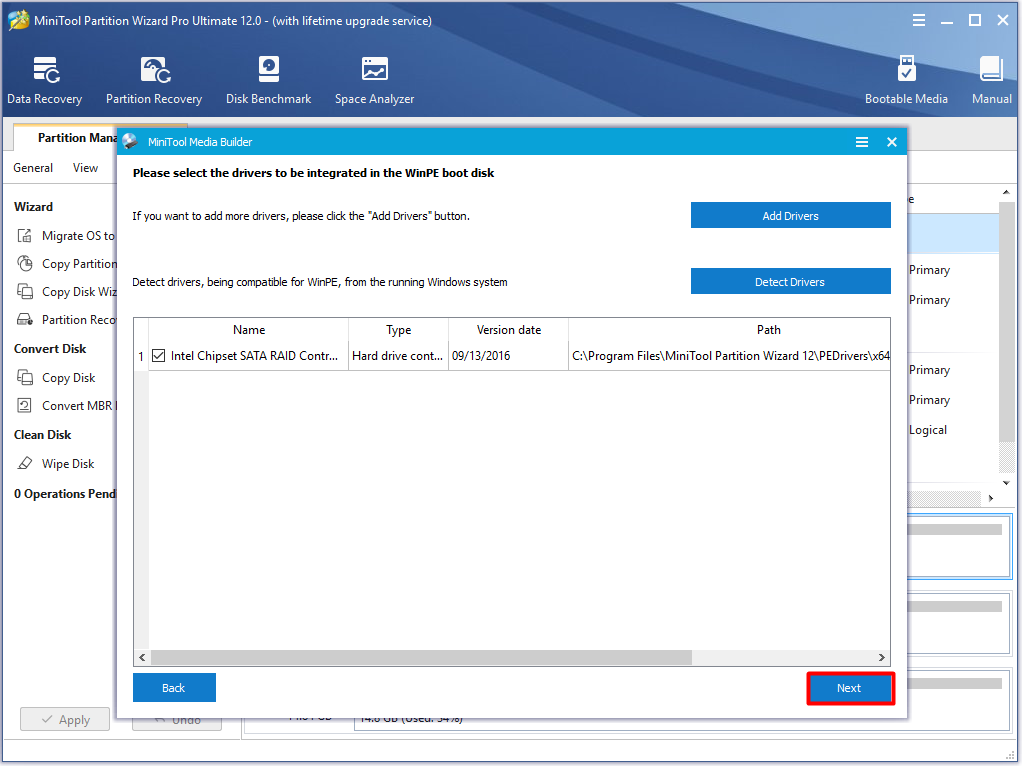Viewport: 1022px width, 766px height.
Task: Sort drivers by Version date column
Action: (x=508, y=330)
